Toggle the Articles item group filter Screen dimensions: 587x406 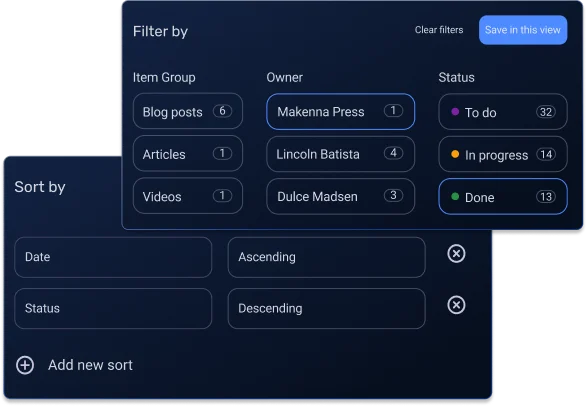[x=188, y=153]
